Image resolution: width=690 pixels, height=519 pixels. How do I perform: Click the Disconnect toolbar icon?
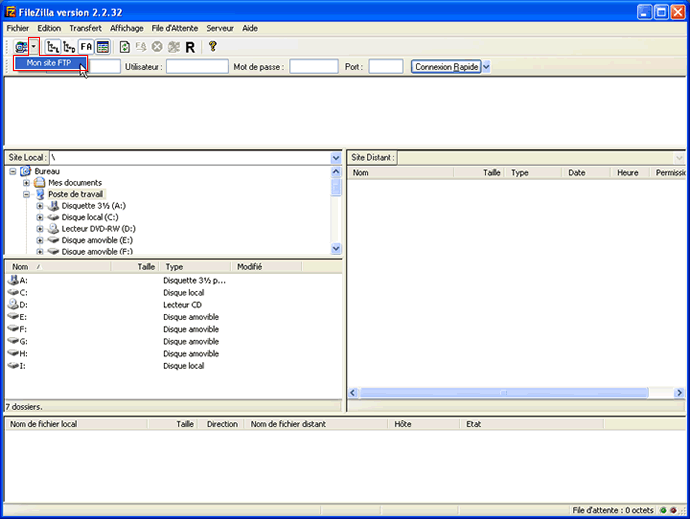click(x=174, y=47)
